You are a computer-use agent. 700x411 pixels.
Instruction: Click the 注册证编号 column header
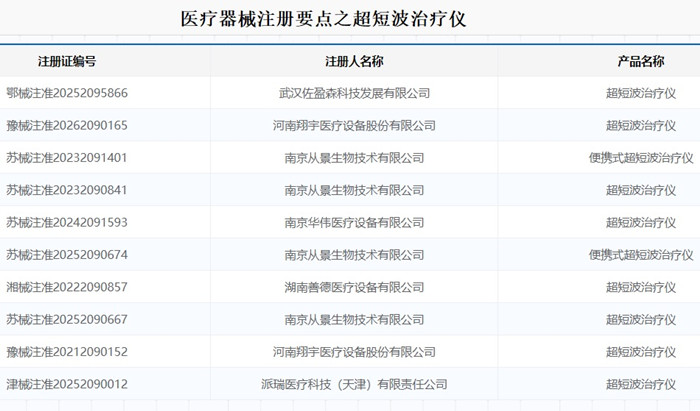tap(67, 62)
